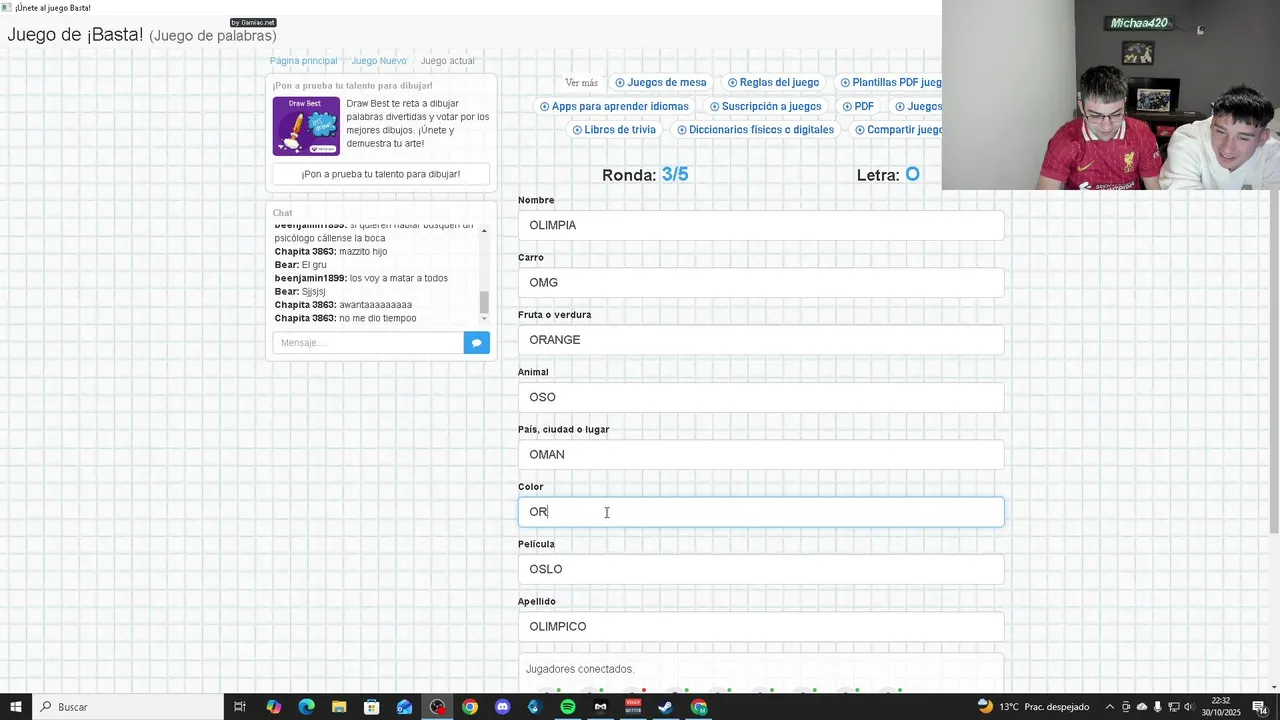Click the Carro field containing OMG
1280x720 pixels.
761,282
